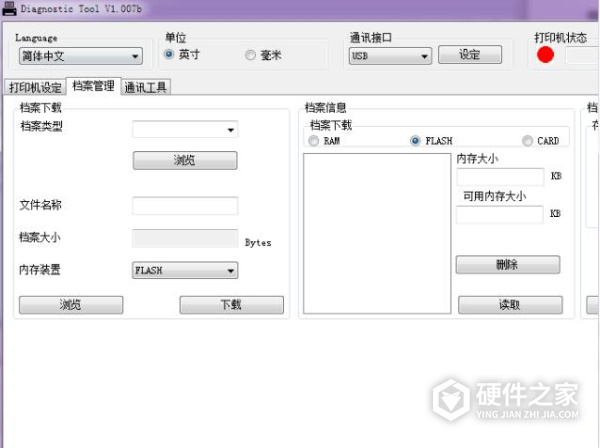Click the 文件名称 input field
The image size is (600, 448).
(185, 205)
